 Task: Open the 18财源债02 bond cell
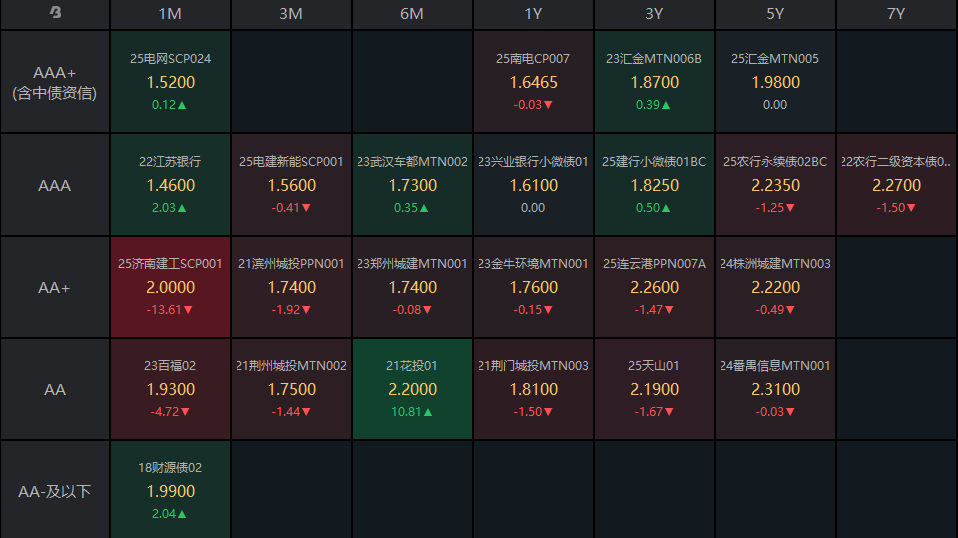point(170,491)
